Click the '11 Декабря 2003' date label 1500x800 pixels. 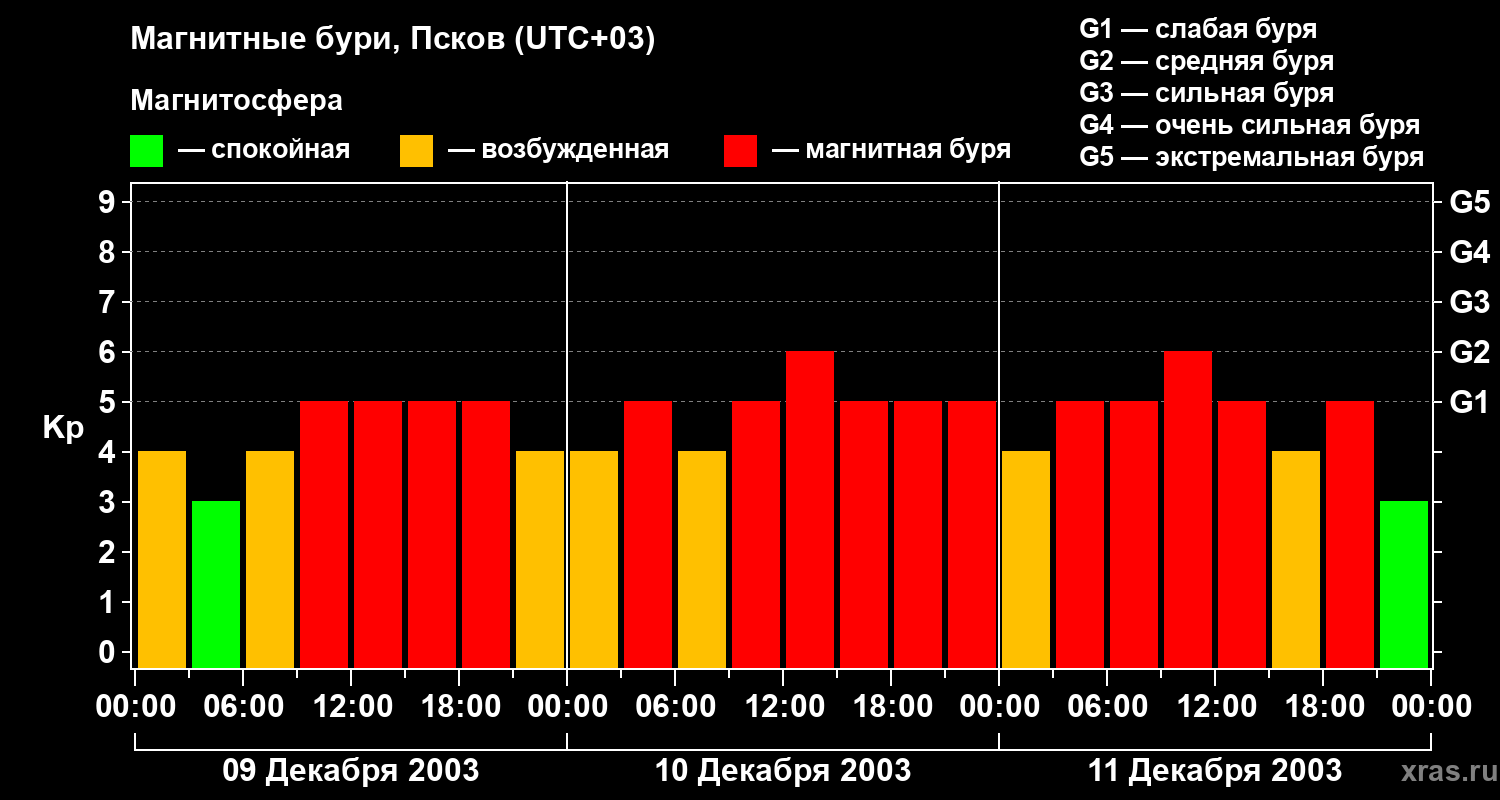pos(1215,770)
